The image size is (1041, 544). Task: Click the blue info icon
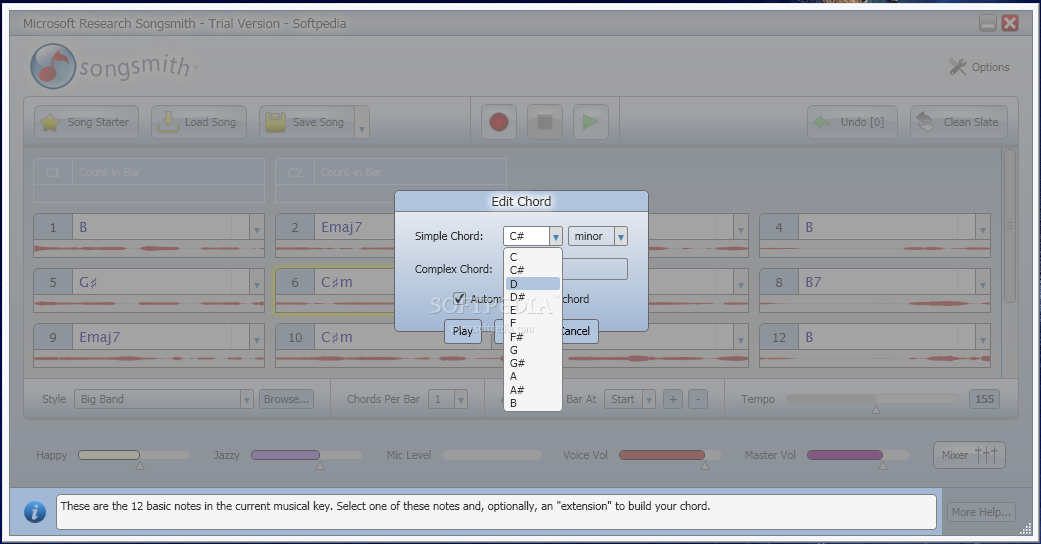click(x=35, y=511)
